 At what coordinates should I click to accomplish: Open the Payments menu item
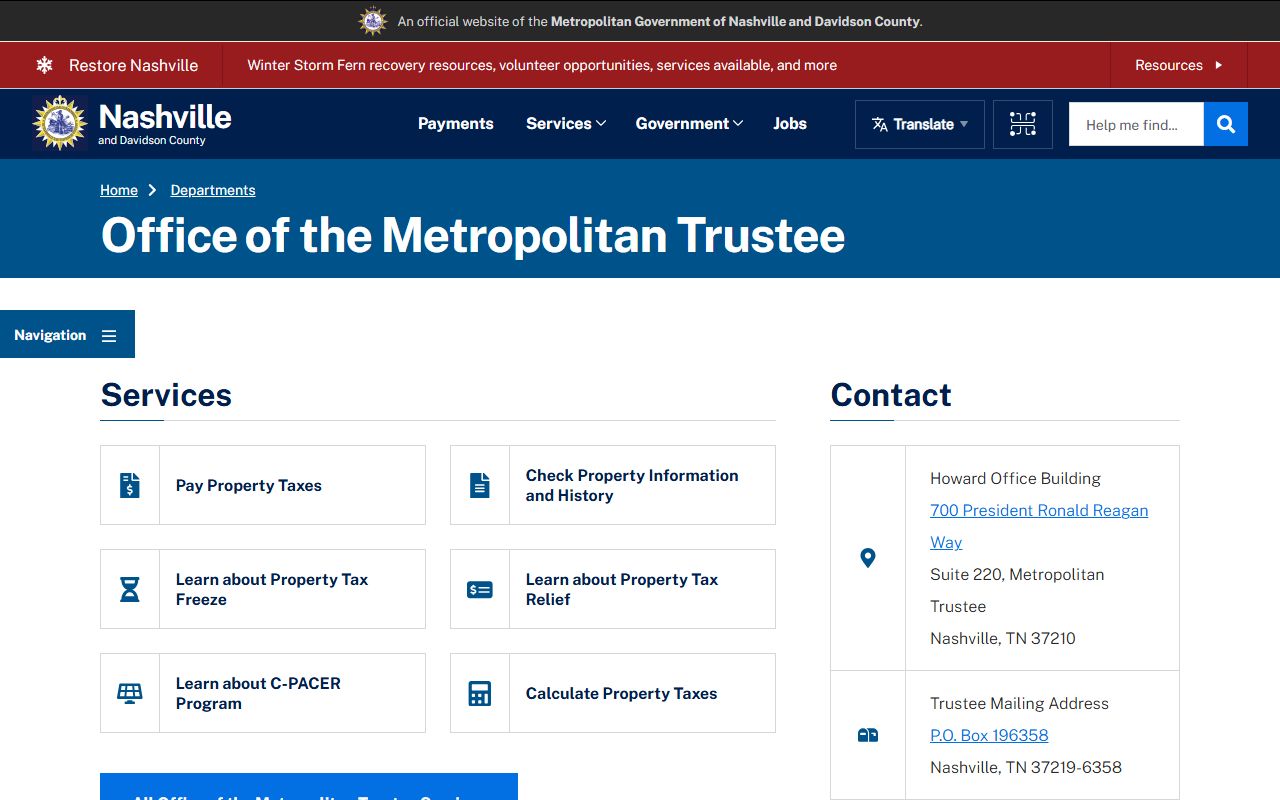(x=456, y=124)
